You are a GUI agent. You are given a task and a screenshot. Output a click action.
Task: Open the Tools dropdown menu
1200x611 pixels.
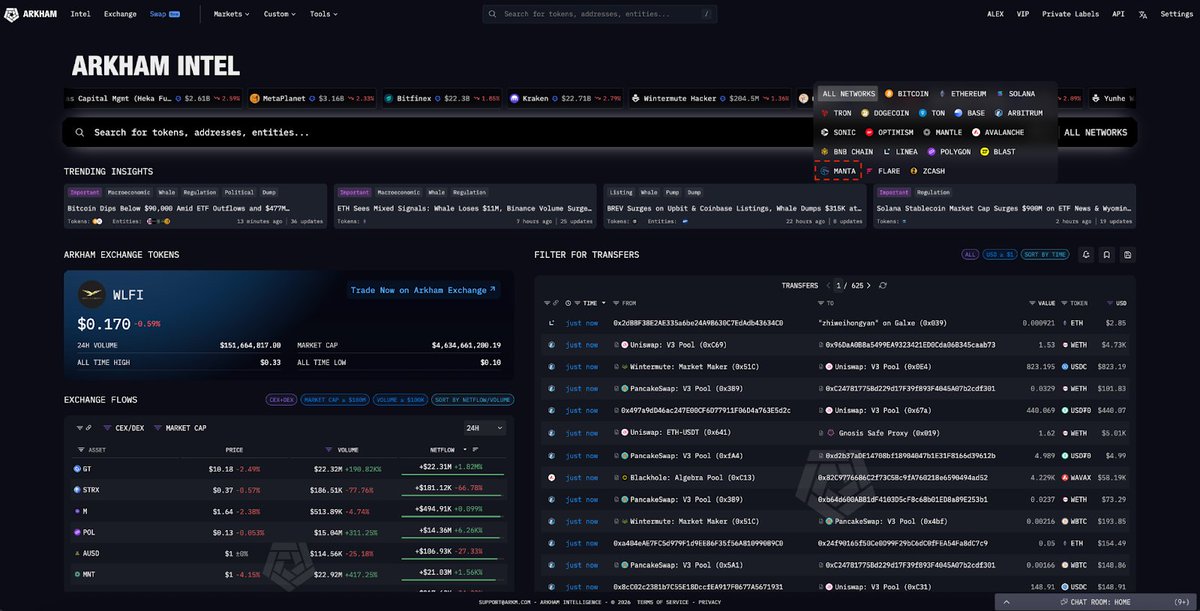323,14
